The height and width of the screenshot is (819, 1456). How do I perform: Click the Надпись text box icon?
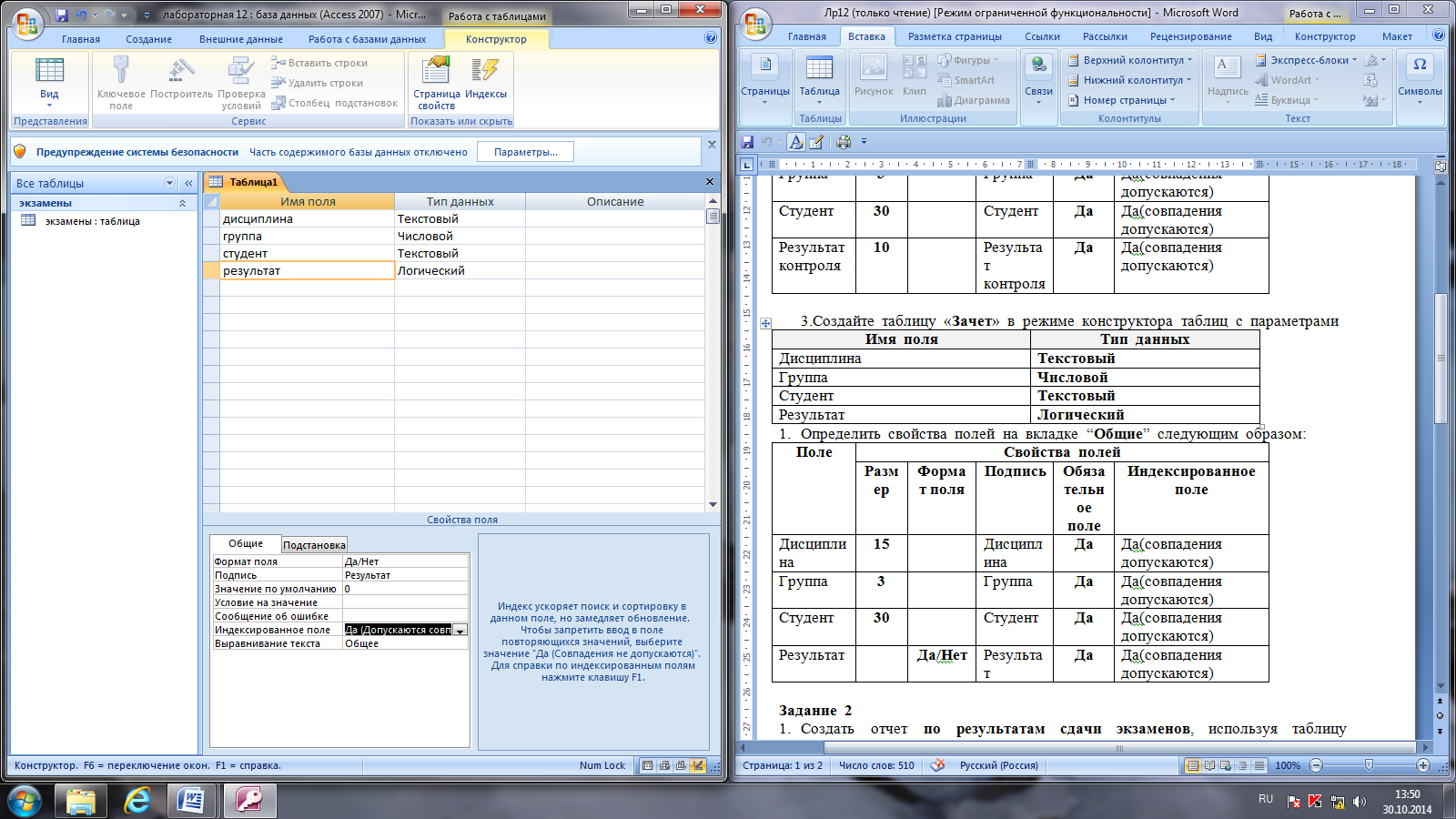tap(1228, 77)
